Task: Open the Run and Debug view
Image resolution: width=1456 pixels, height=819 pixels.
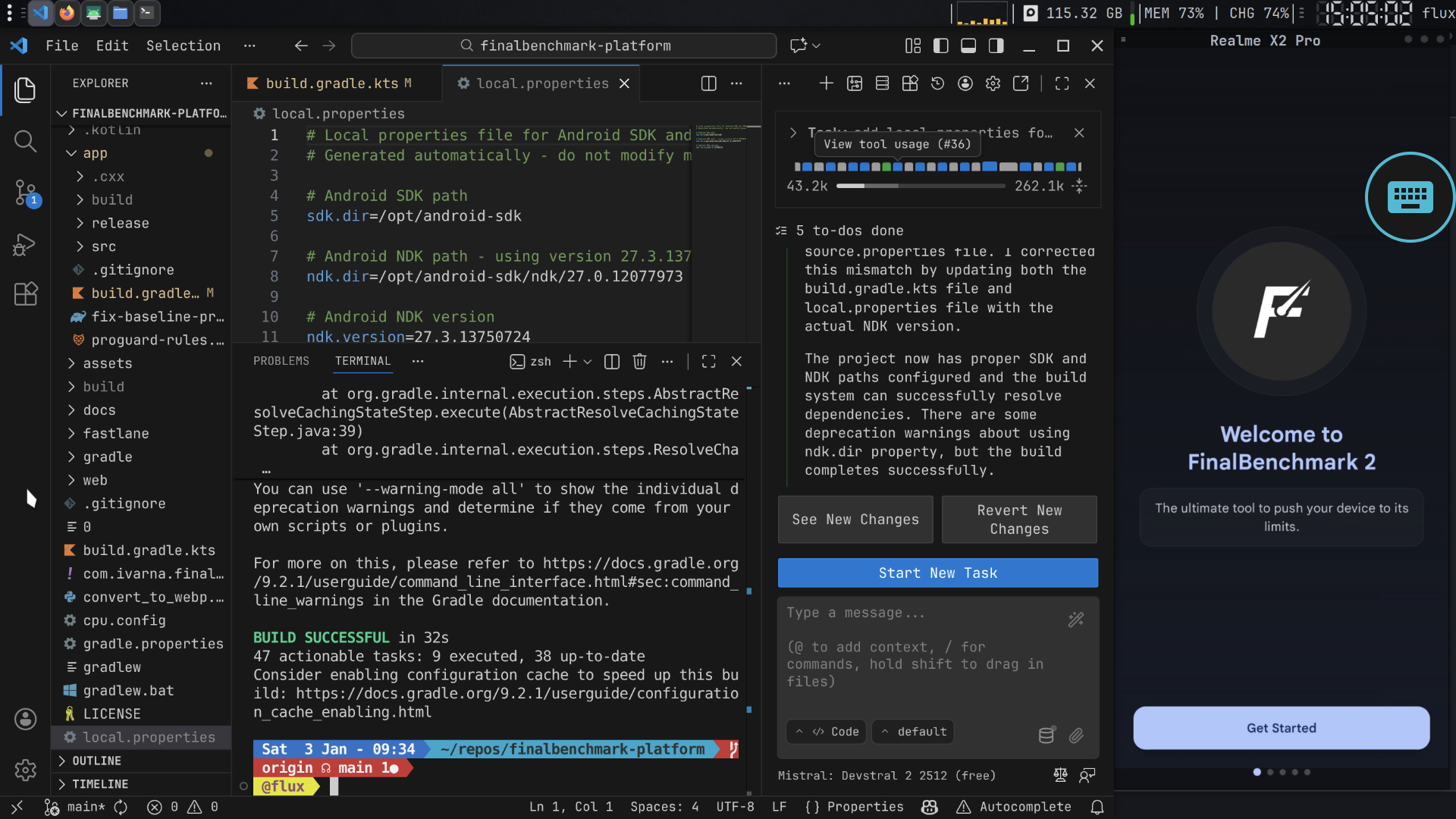Action: pos(25,244)
